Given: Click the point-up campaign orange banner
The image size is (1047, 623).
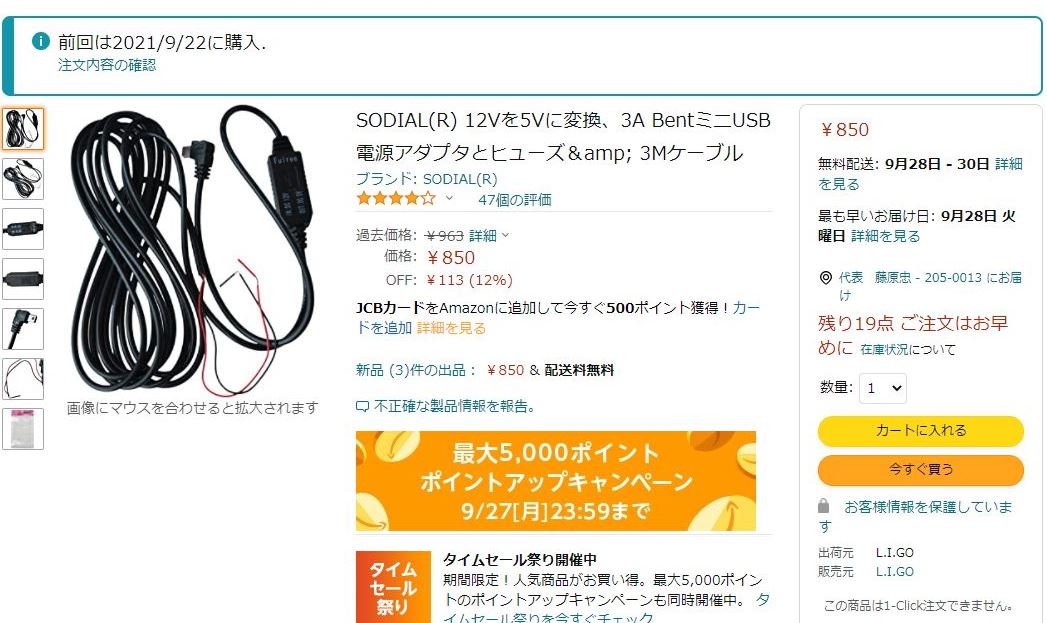Looking at the screenshot, I should 556,481.
